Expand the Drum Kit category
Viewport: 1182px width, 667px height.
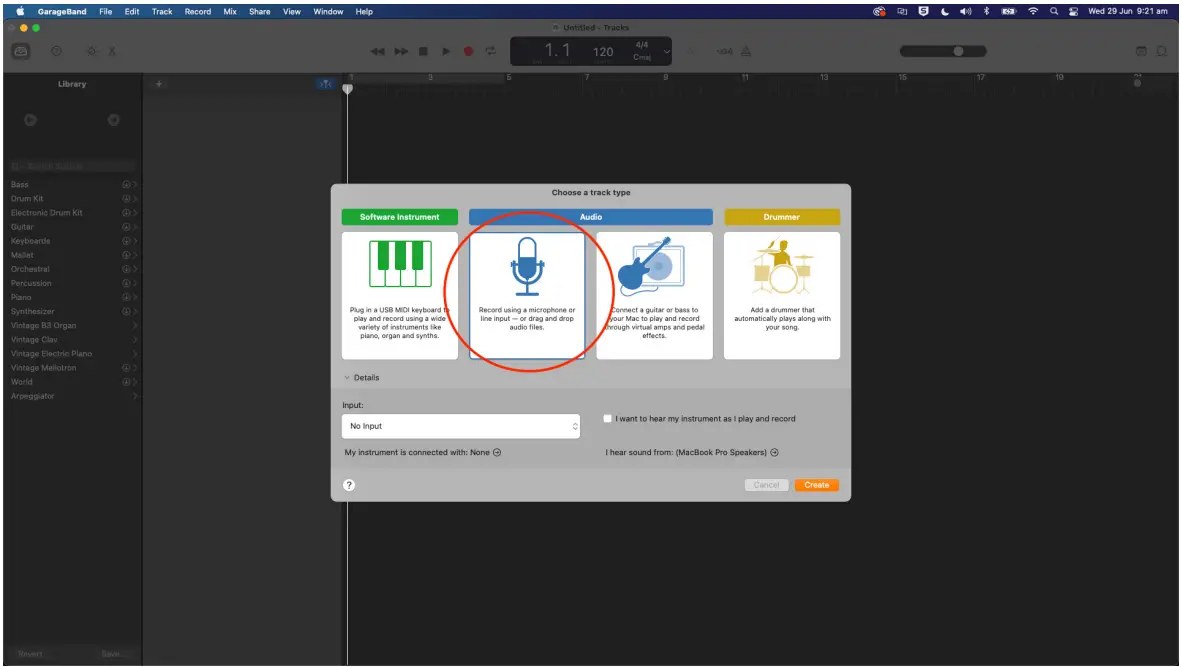pos(135,199)
